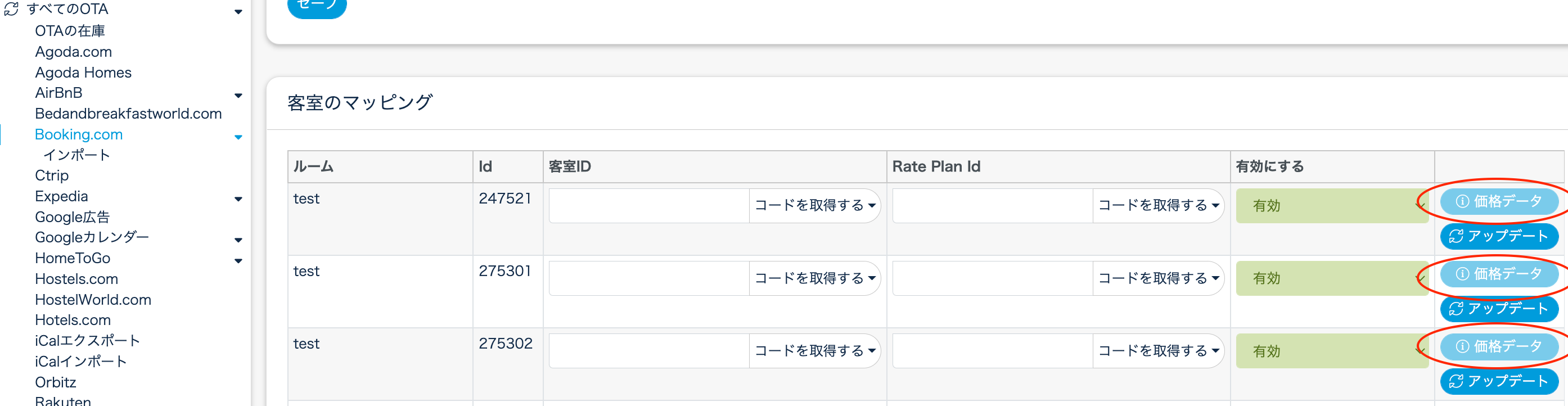Open the HostelWorld.com channel page
Viewport: 1568px width, 406px height.
[93, 300]
